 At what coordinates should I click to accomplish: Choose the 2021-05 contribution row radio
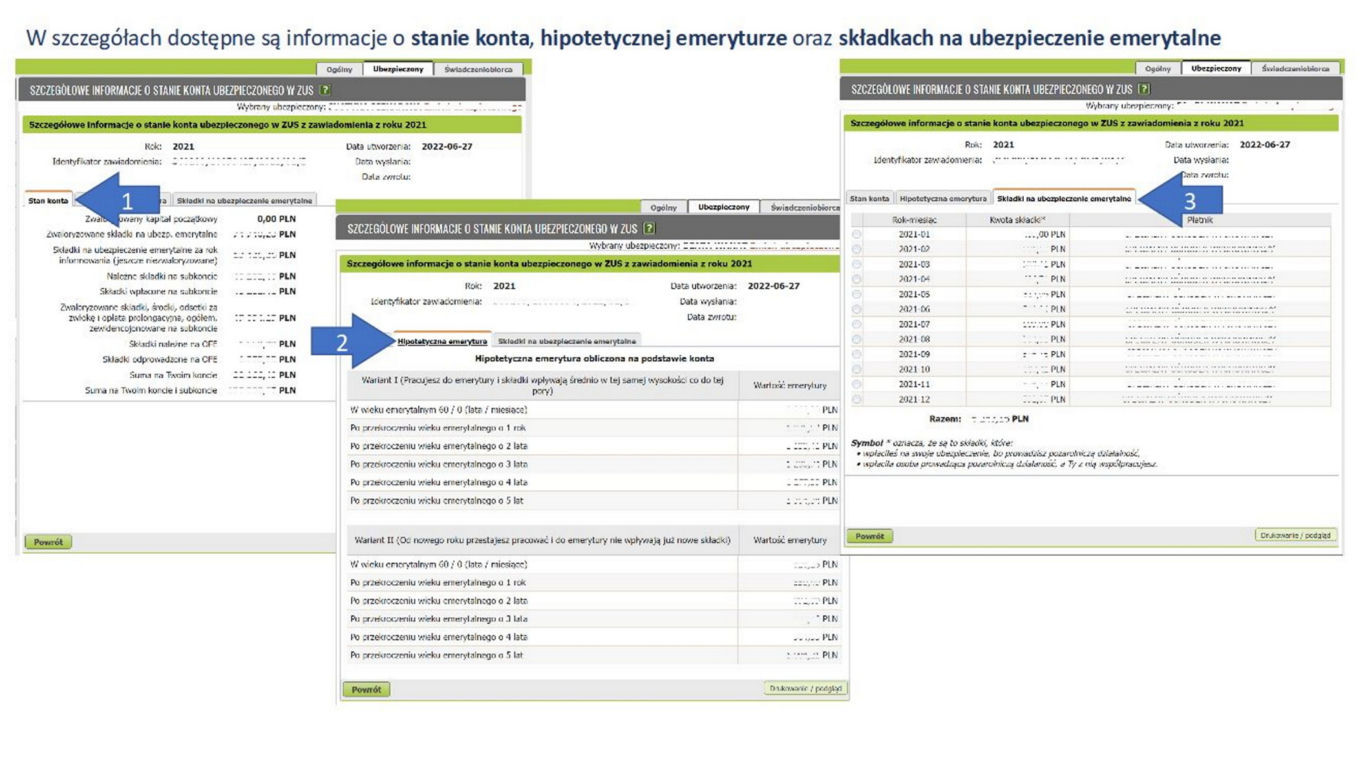click(x=856, y=294)
